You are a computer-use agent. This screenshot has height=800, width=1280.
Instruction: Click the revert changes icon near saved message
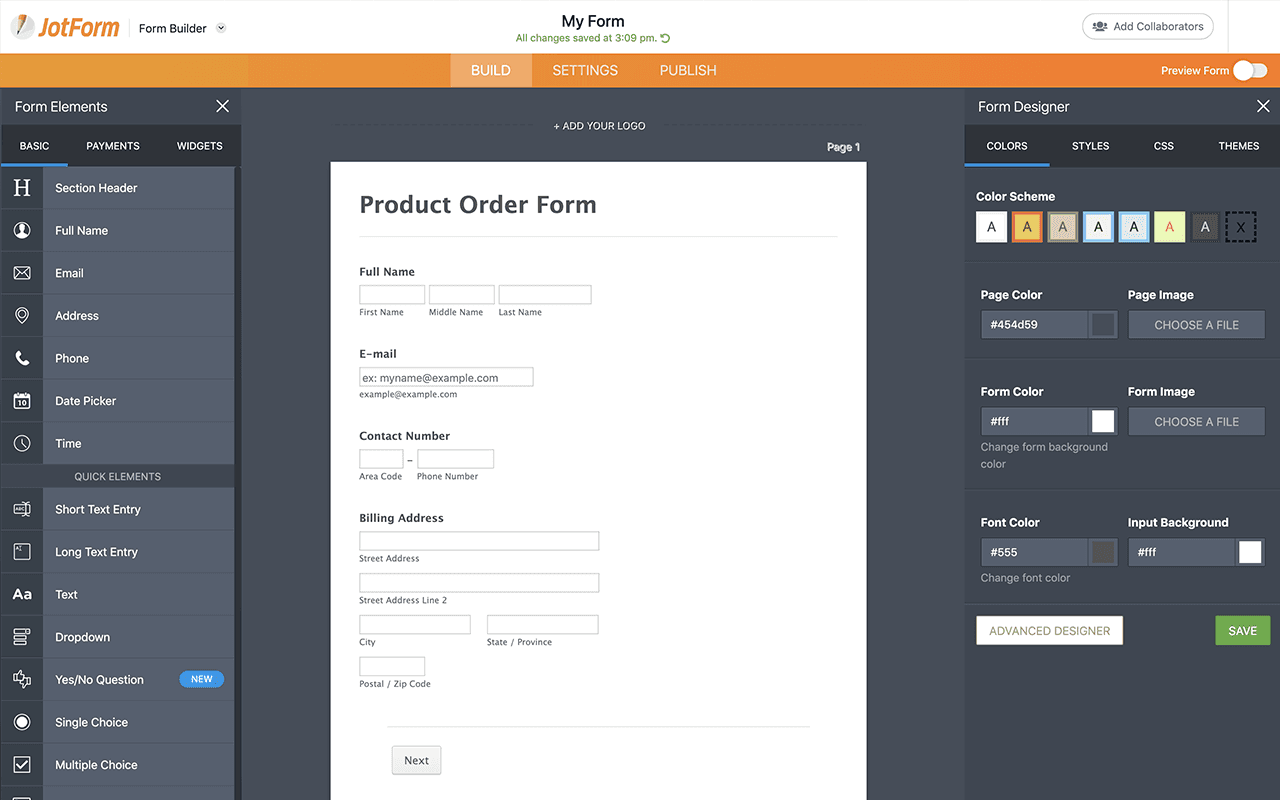pos(666,38)
